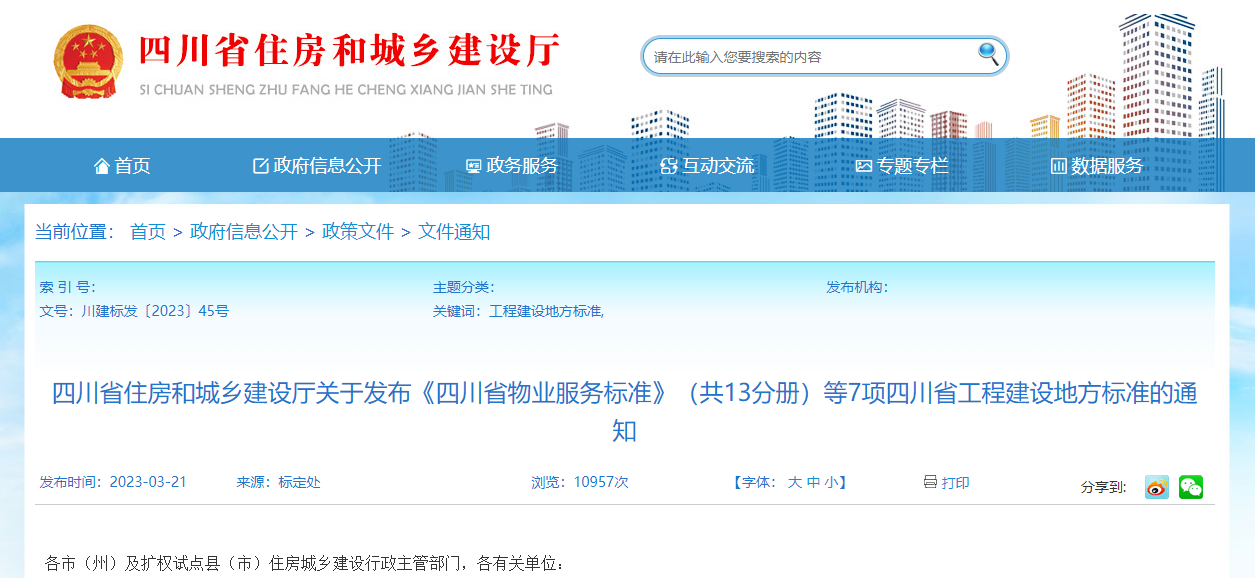Share the article to WeChat
Screen dimensions: 1255x578
click(x=1190, y=487)
